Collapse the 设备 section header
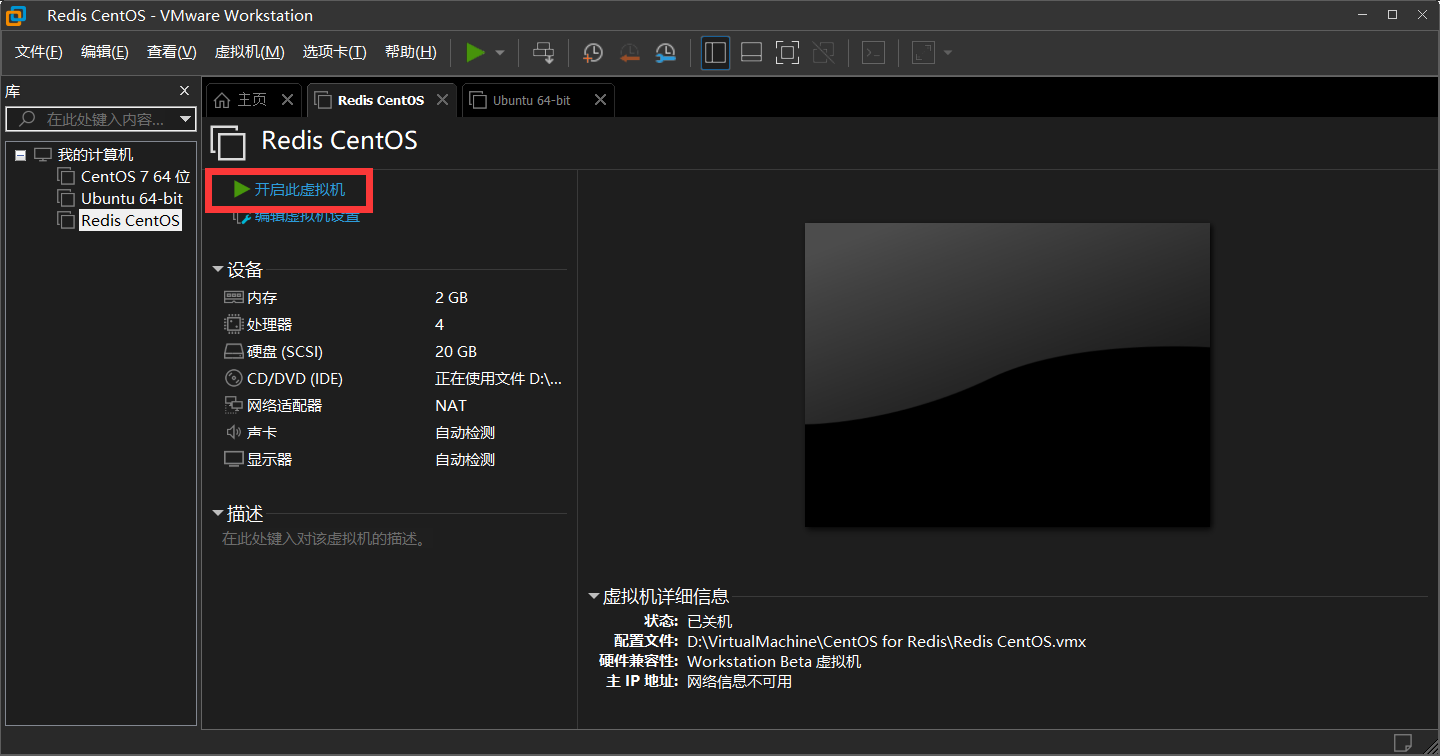1440x756 pixels. point(218,269)
